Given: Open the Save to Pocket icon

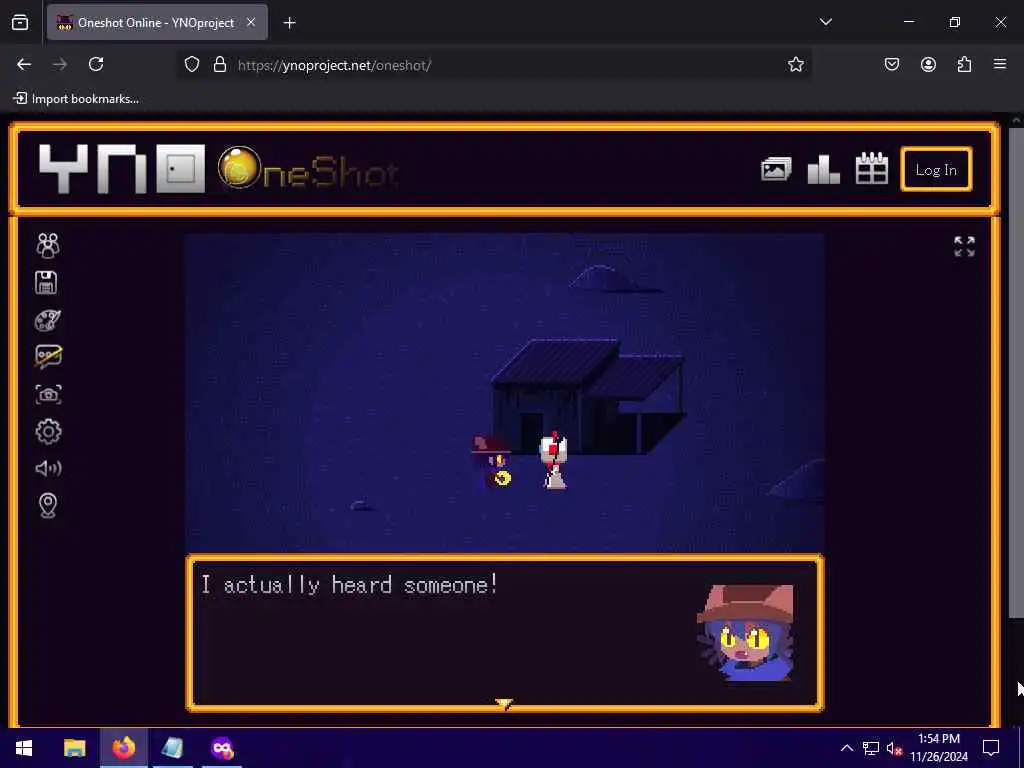Looking at the screenshot, I should [x=891, y=64].
